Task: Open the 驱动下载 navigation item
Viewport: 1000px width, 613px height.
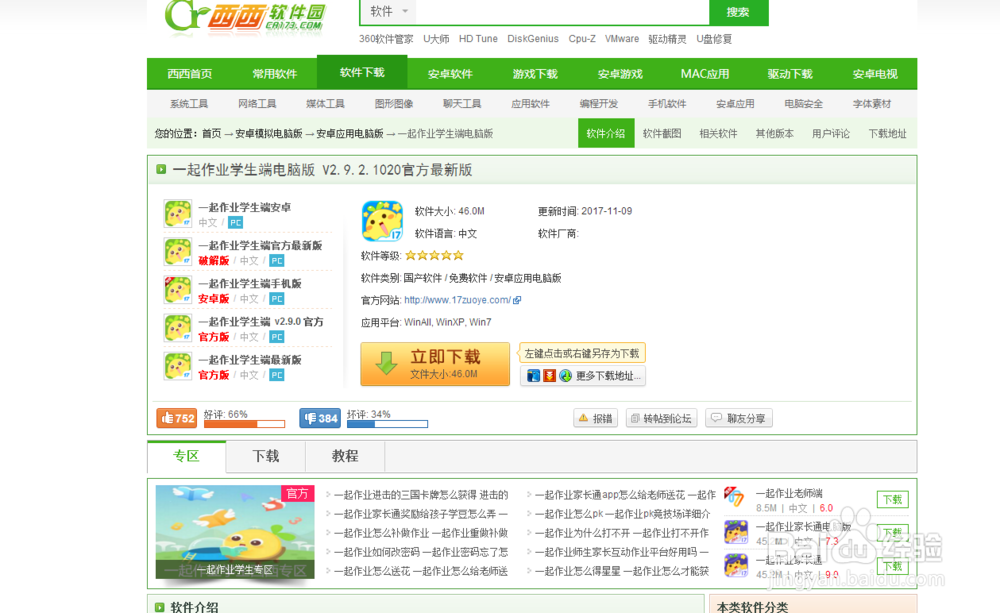Action: (790, 74)
